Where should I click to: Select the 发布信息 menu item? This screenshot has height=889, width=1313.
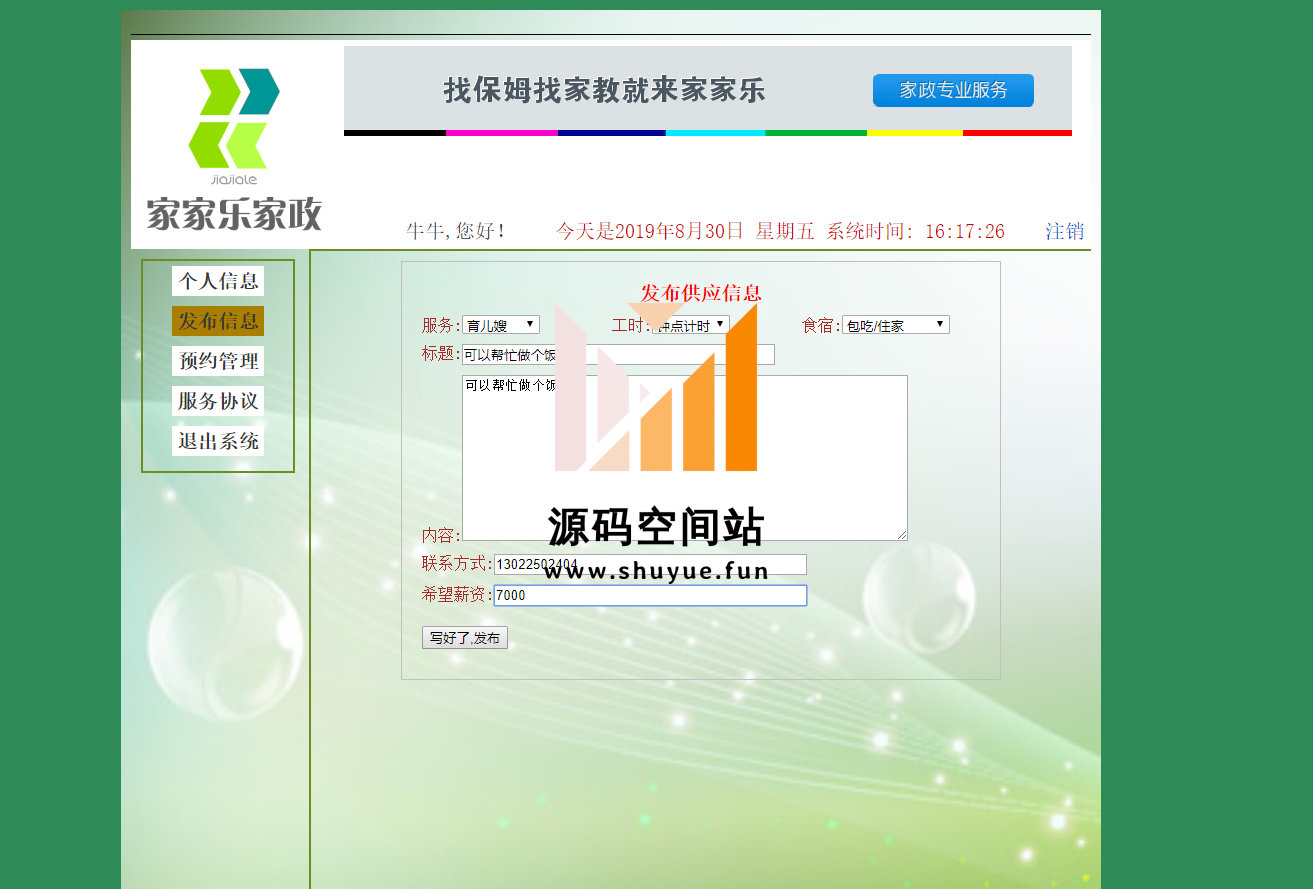(x=218, y=321)
